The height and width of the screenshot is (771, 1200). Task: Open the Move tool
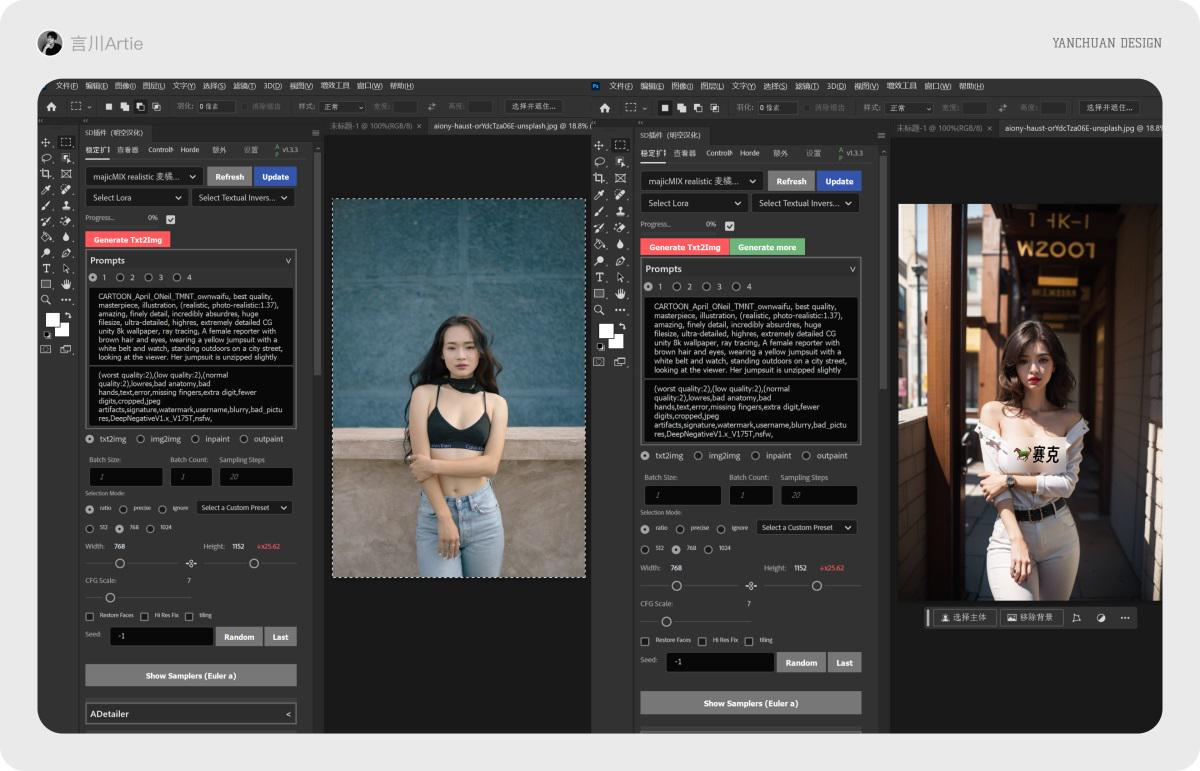pos(44,143)
